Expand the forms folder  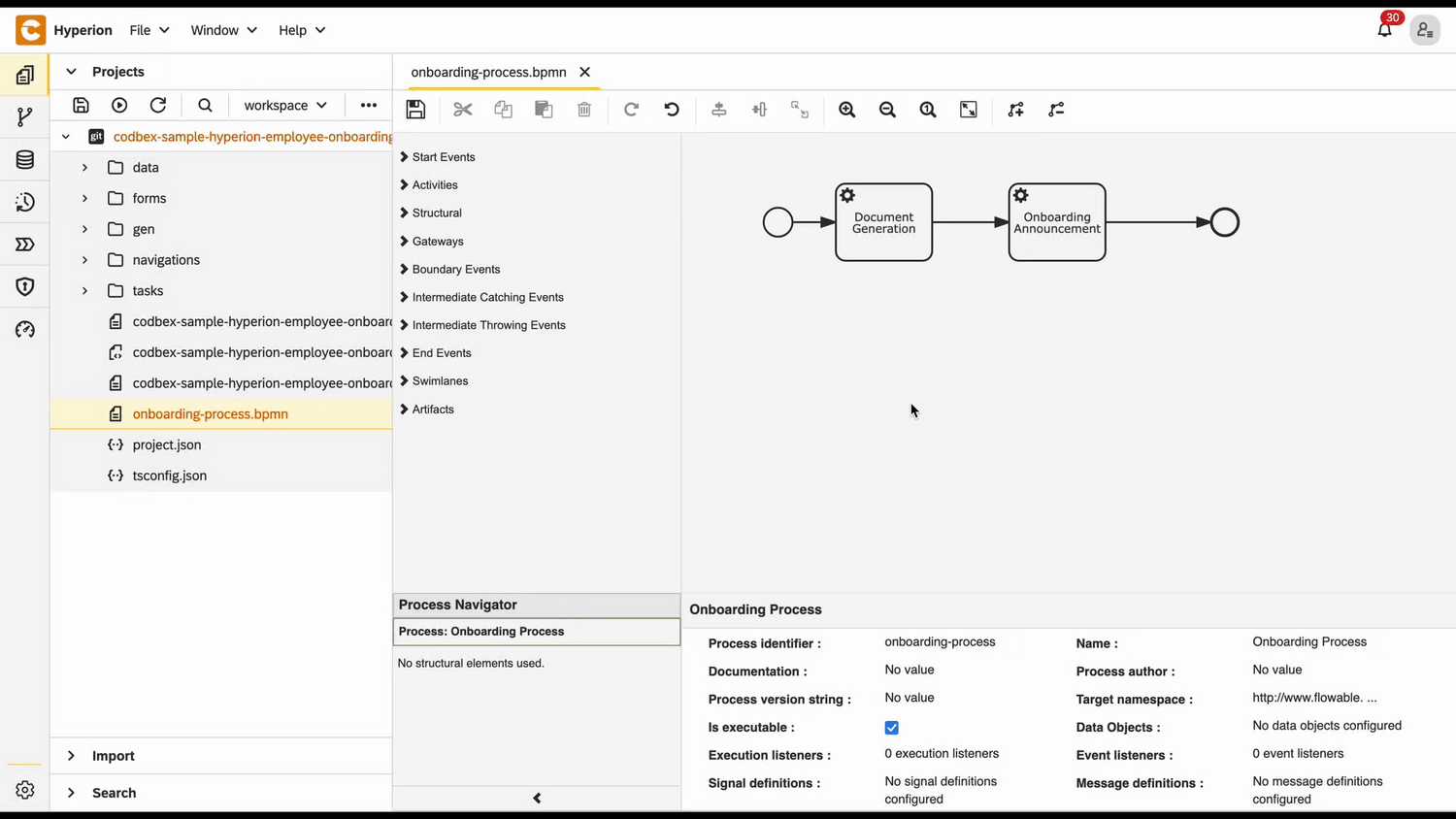84,199
